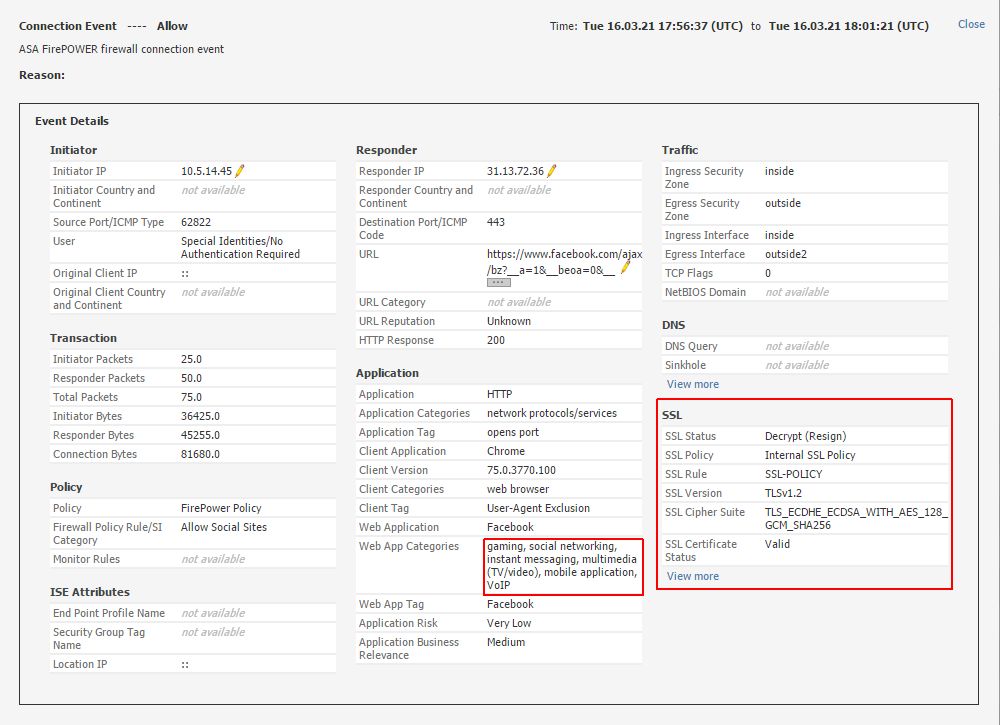Viewport: 1000px width, 725px height.
Task: Click the Initiator Packets value 25.0
Action: [191, 359]
